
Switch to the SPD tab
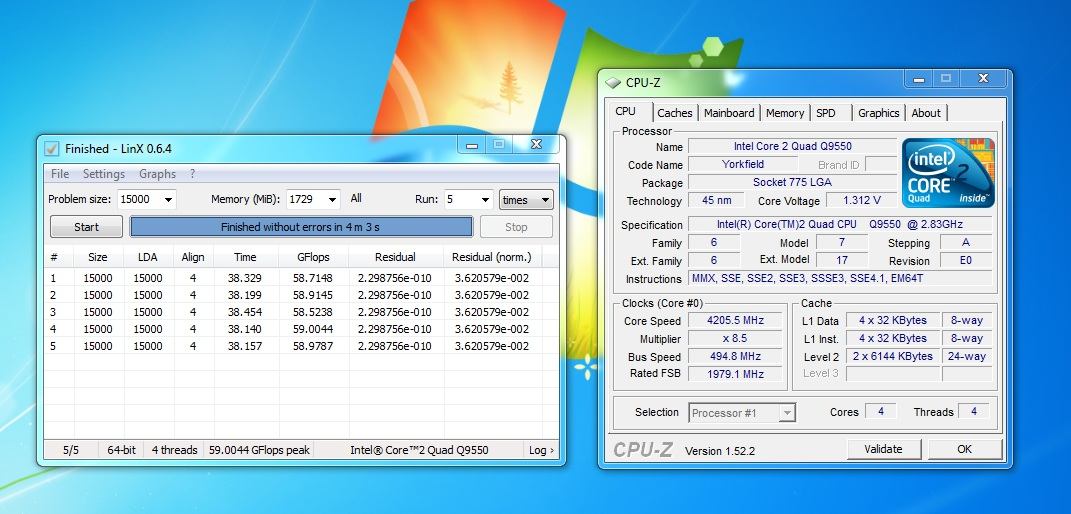point(826,113)
